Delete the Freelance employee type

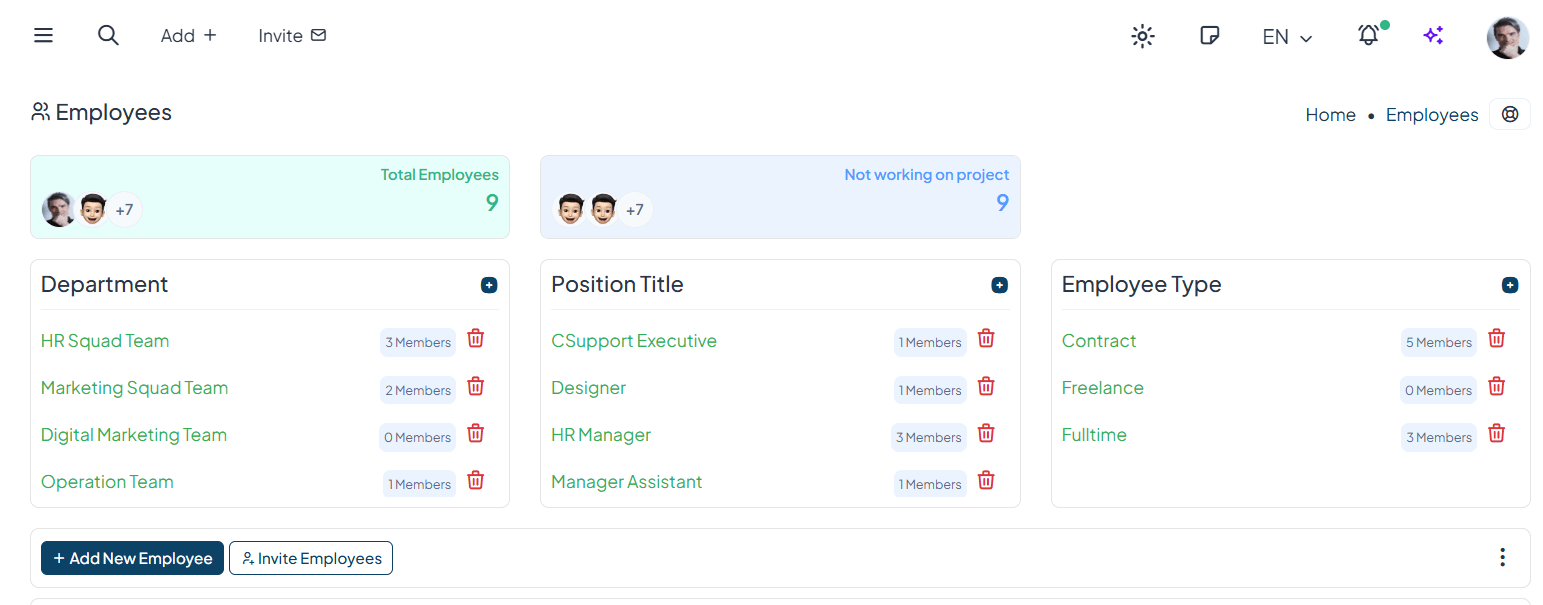[x=1496, y=386]
